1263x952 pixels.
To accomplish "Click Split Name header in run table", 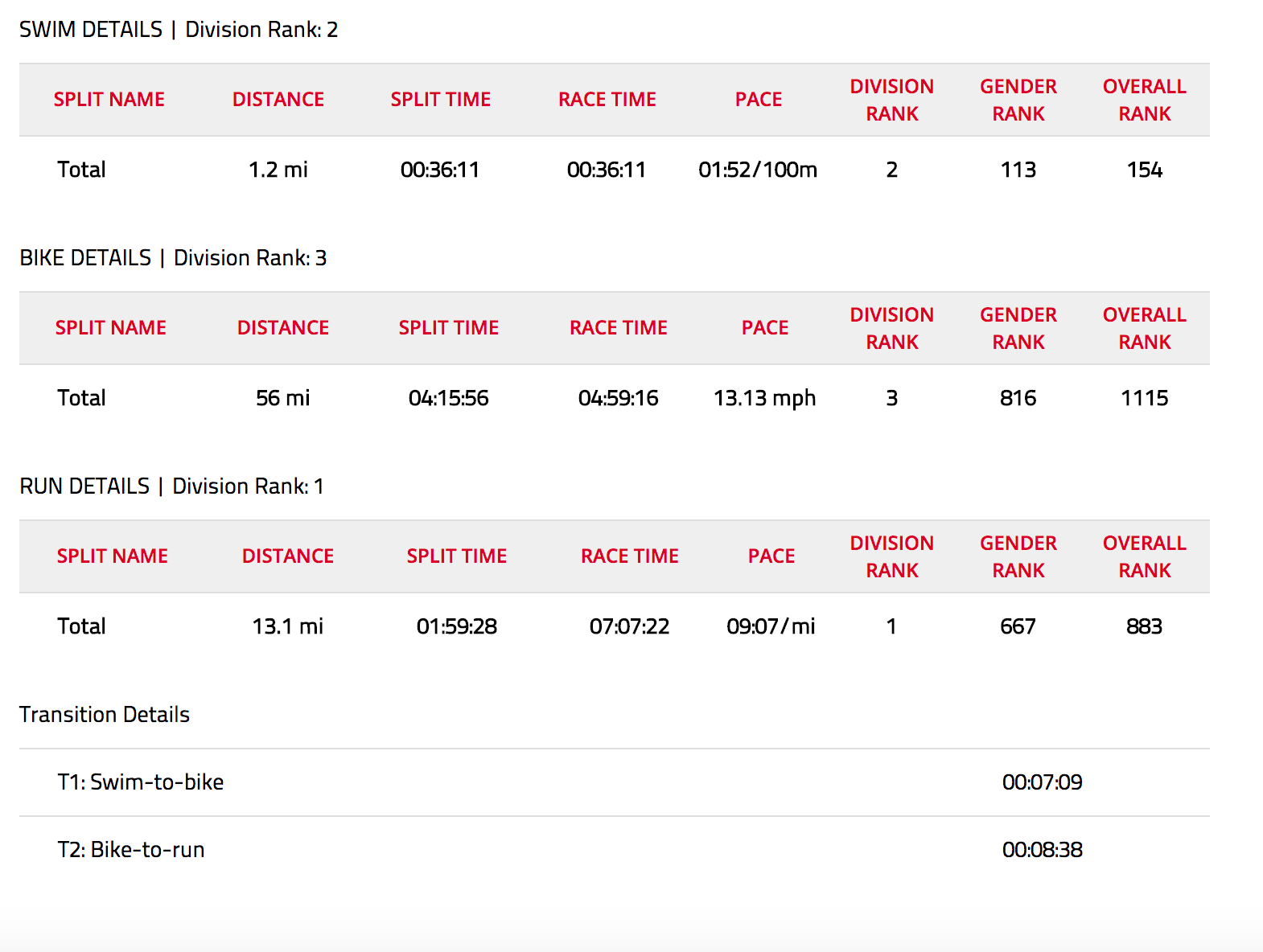I will [x=112, y=556].
